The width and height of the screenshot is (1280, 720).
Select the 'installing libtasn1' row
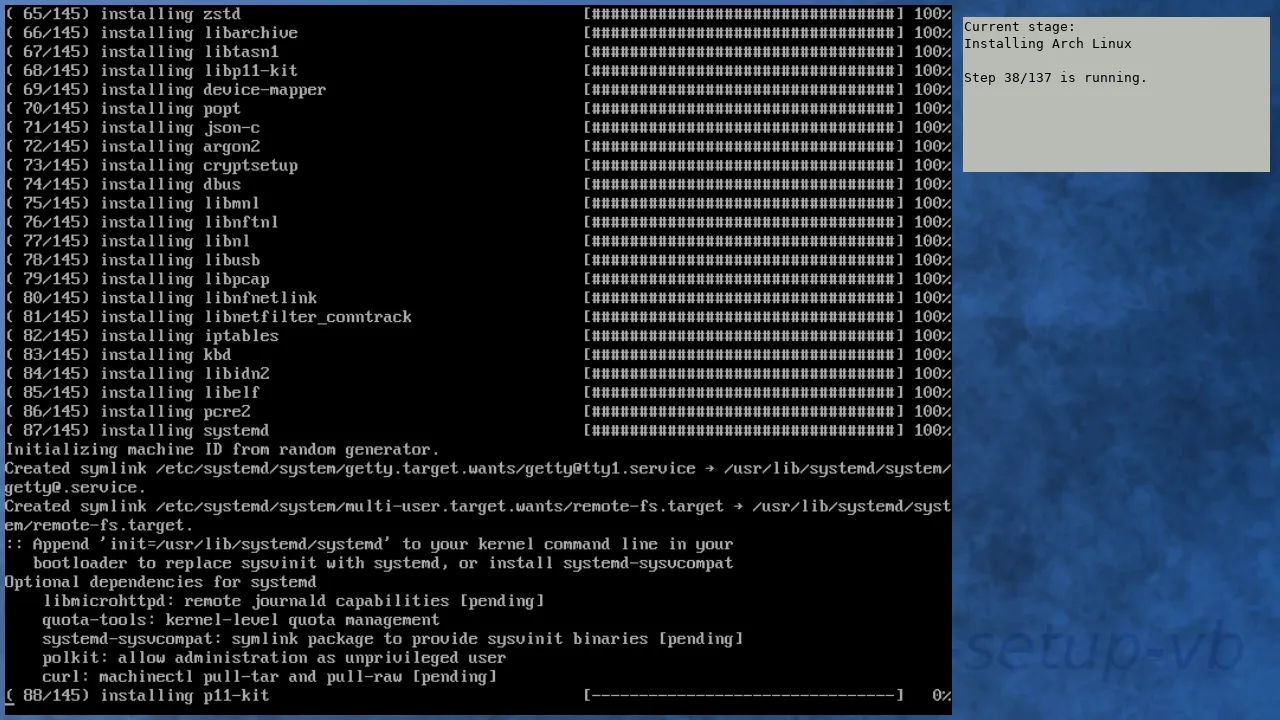pos(478,52)
